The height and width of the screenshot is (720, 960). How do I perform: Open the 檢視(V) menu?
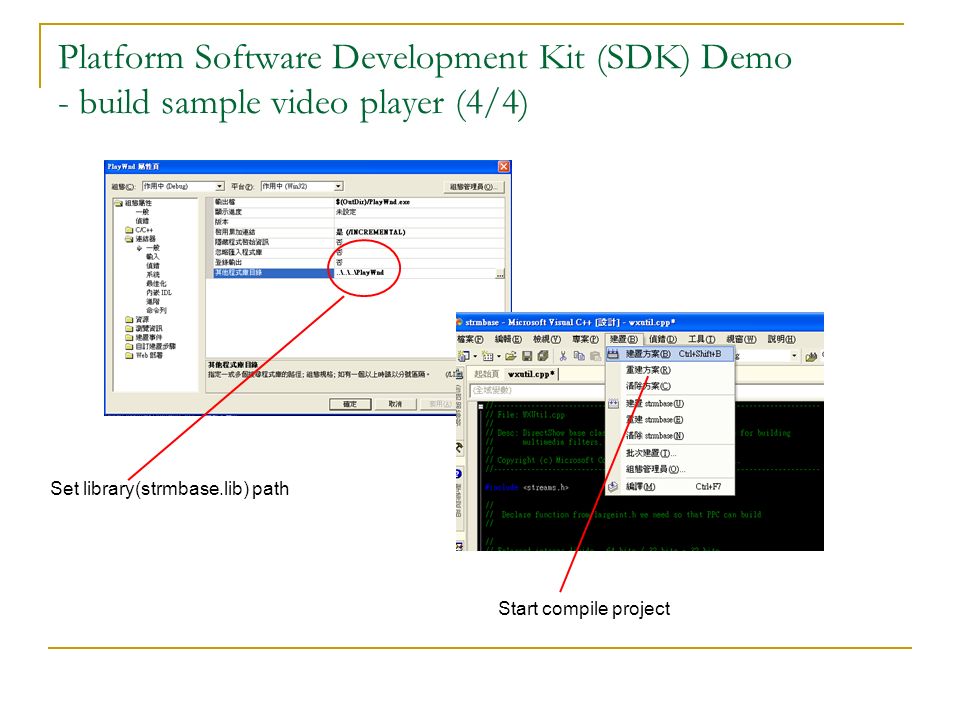[547, 339]
